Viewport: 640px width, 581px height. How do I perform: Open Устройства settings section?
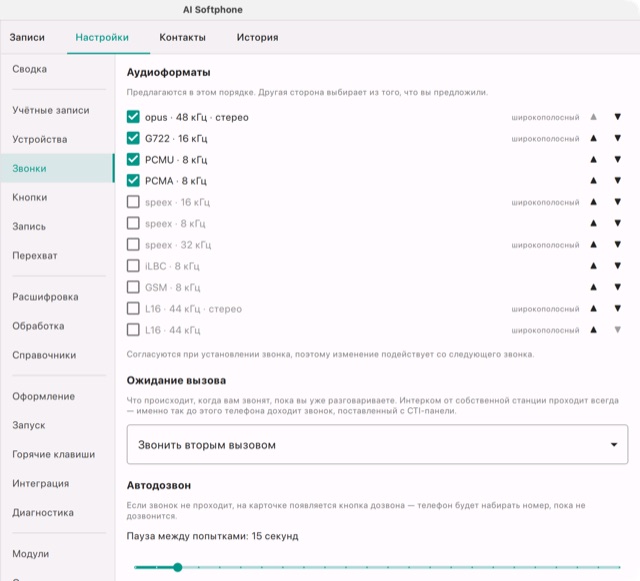[x=40, y=139]
